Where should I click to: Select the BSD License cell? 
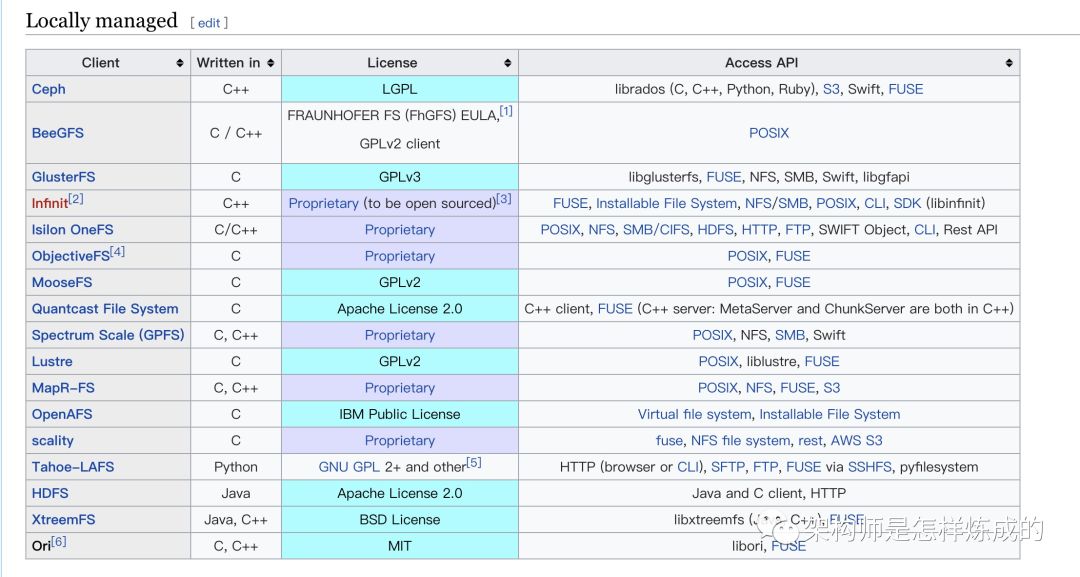(x=399, y=519)
